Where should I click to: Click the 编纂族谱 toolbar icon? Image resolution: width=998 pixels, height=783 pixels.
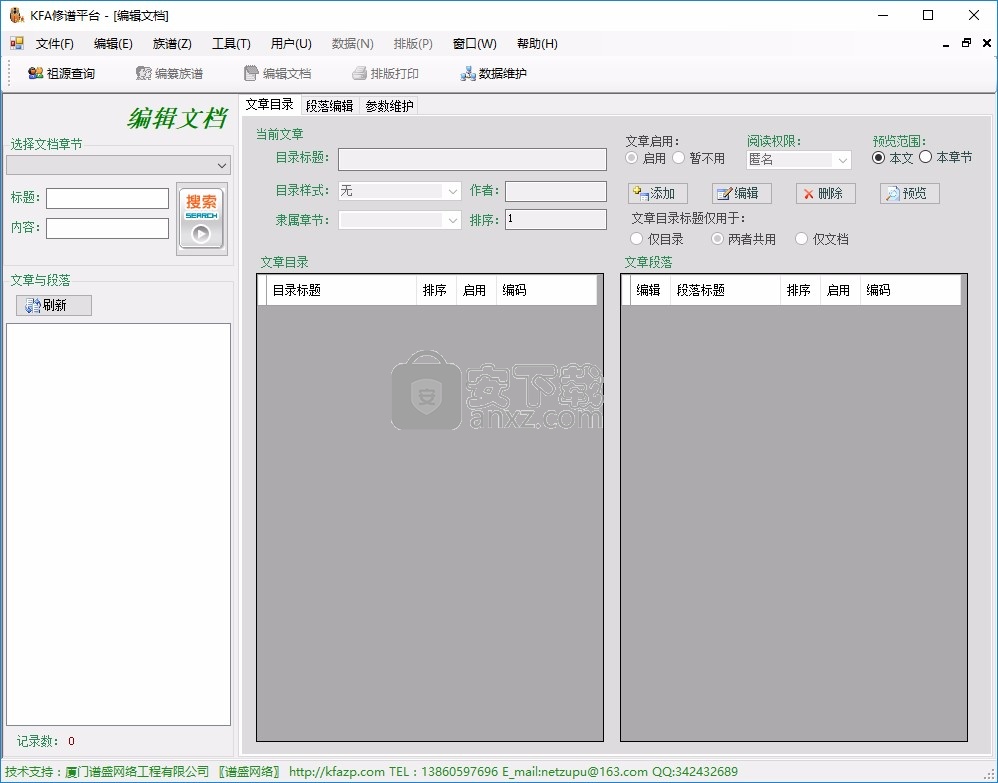pyautogui.click(x=169, y=73)
